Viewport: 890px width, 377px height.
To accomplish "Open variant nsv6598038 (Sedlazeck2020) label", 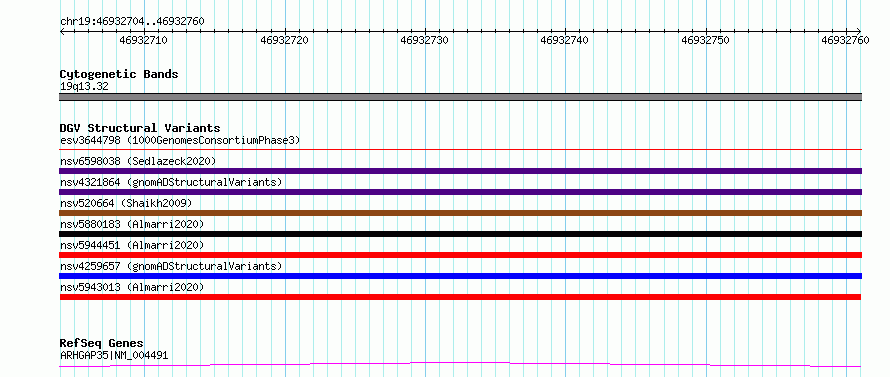I will coord(138,161).
